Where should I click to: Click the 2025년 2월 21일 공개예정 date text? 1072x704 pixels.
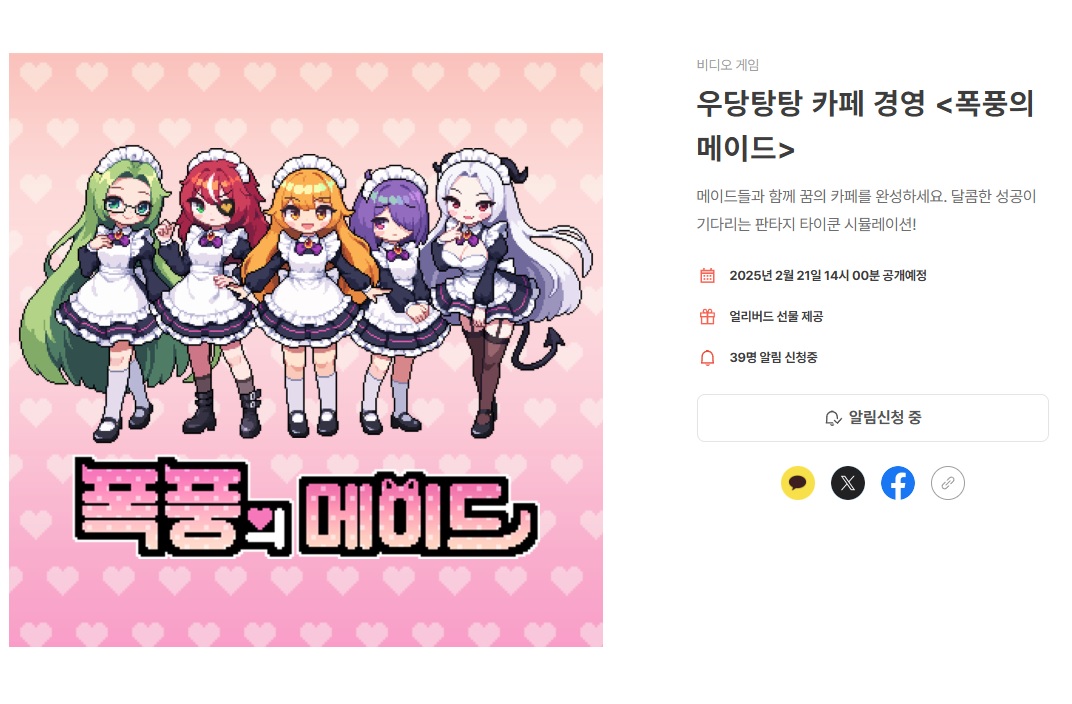click(x=827, y=275)
